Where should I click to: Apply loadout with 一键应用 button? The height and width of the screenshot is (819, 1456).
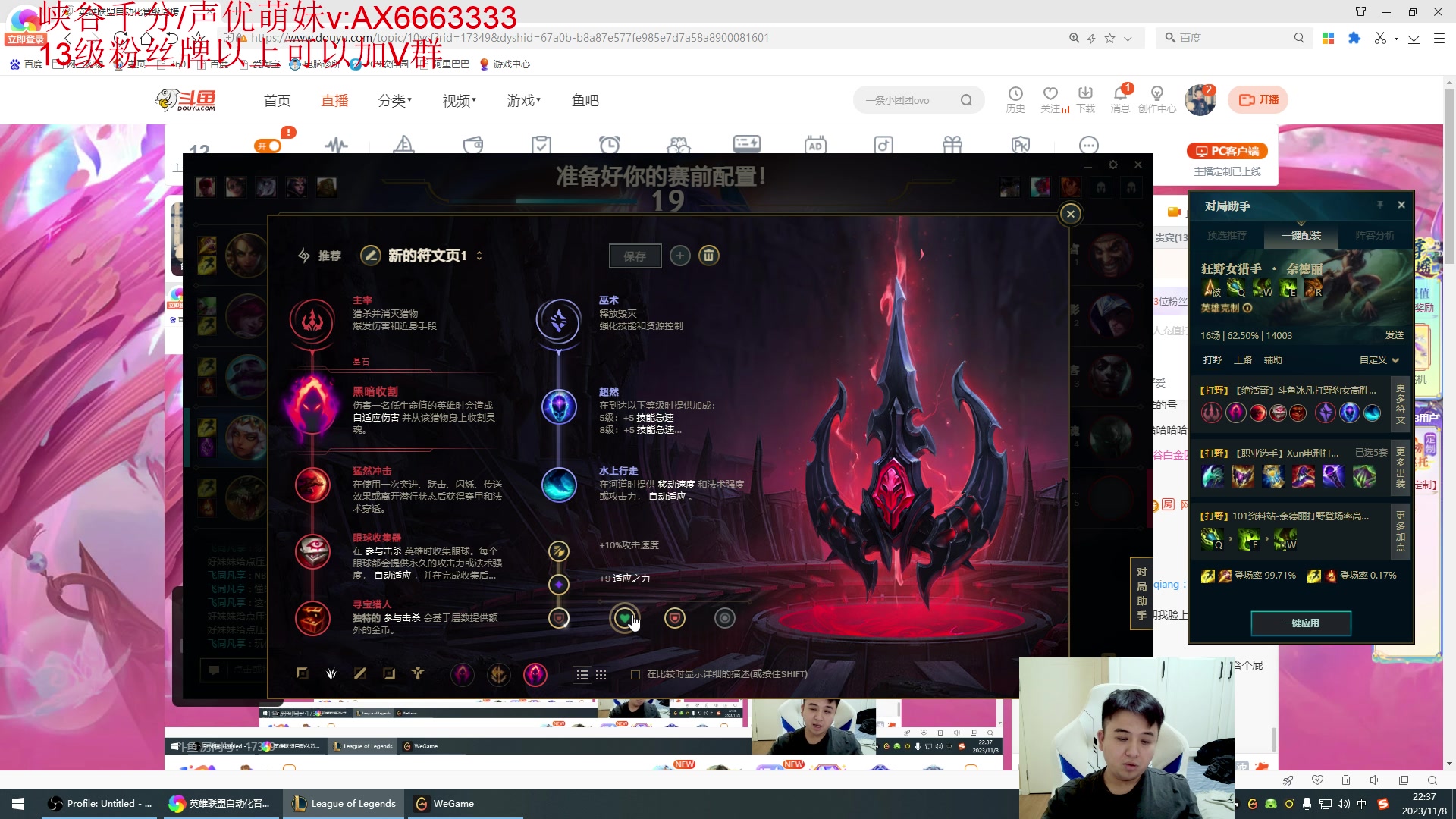click(1301, 623)
